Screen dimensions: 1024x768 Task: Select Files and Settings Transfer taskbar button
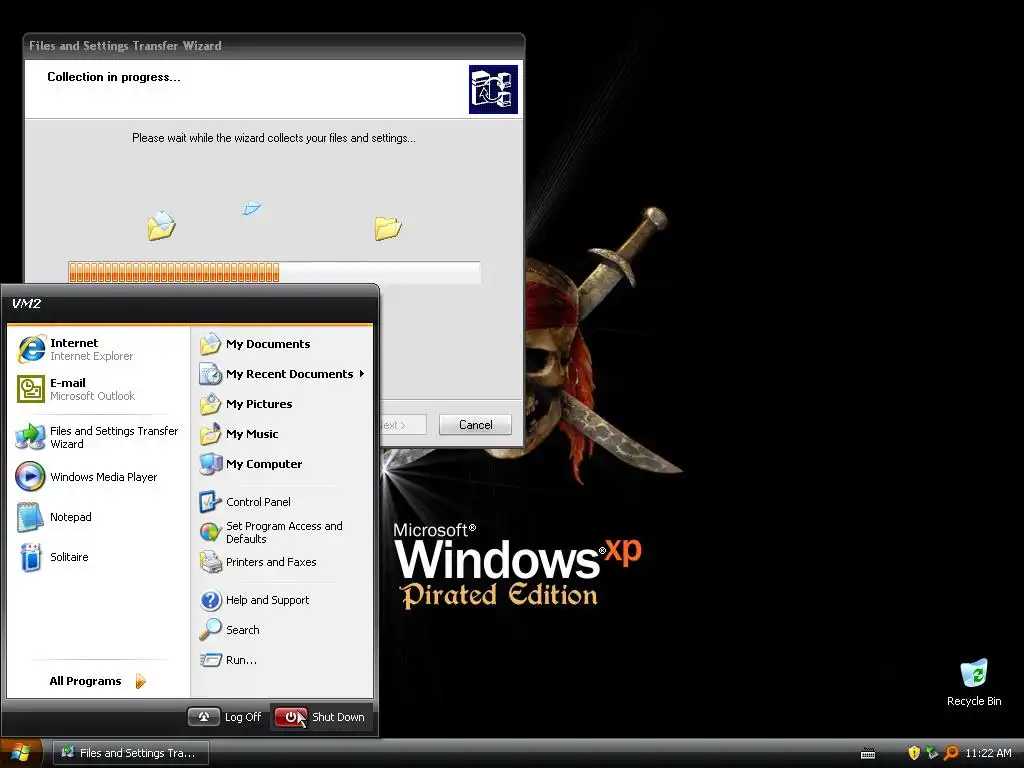(x=131, y=753)
